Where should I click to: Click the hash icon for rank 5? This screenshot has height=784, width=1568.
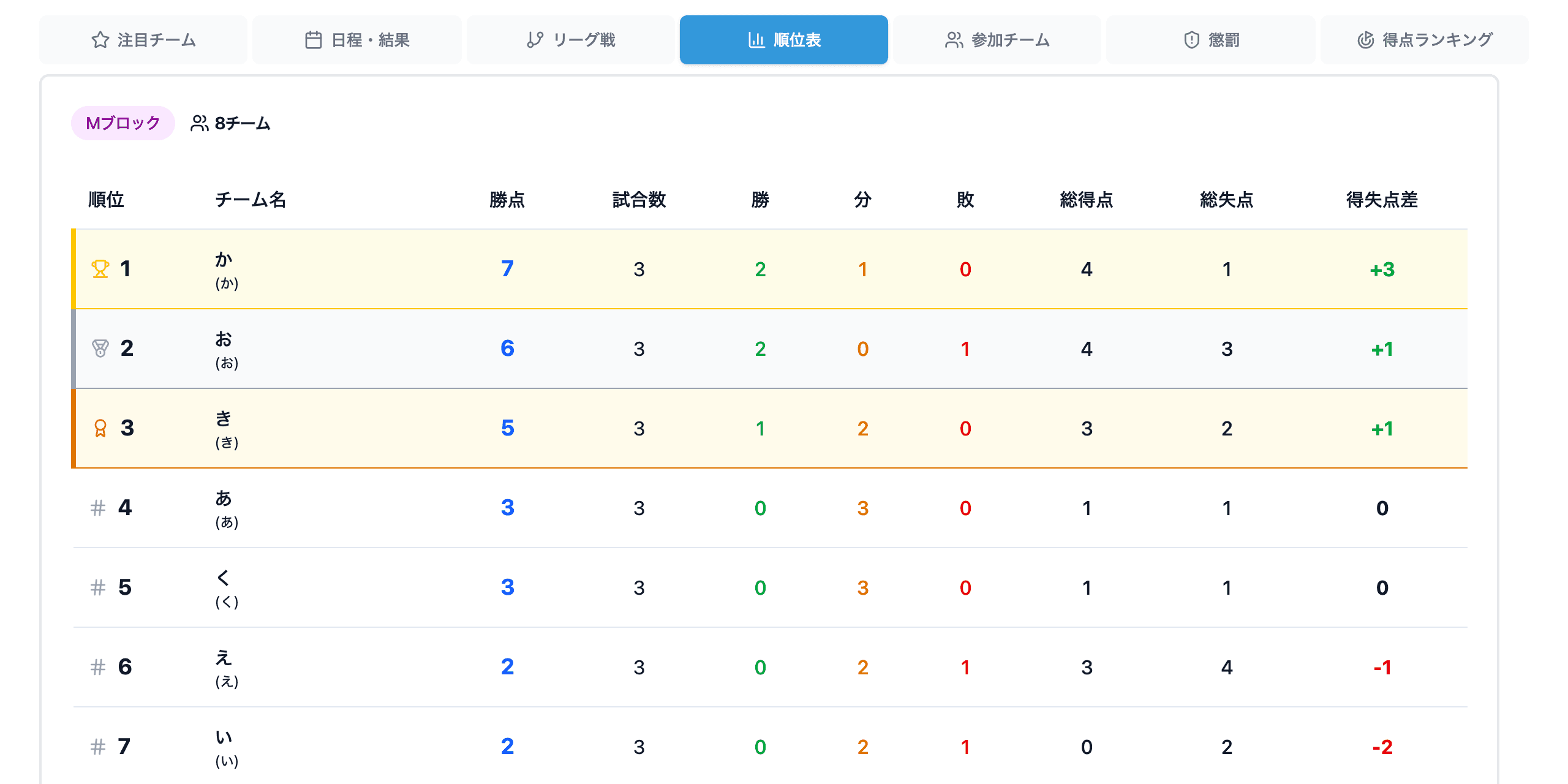98,587
